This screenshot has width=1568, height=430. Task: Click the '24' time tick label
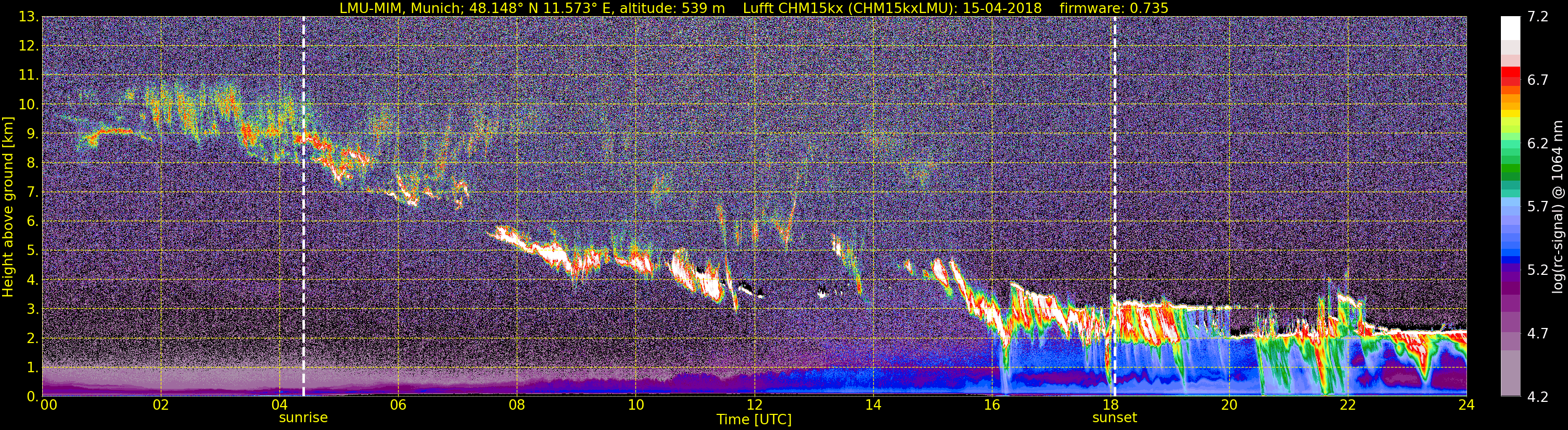[x=1467, y=406]
